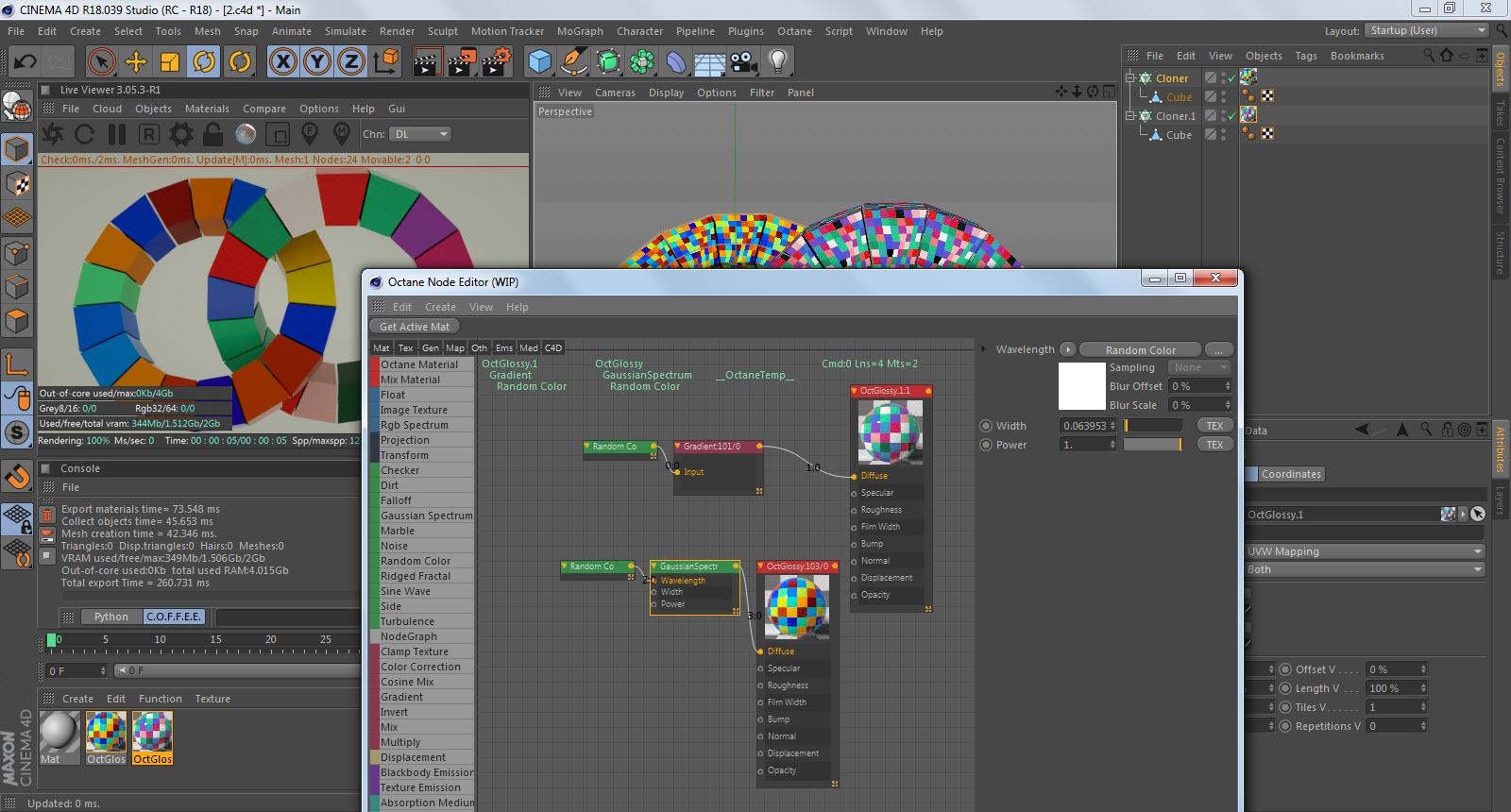The image size is (1511, 812).
Task: Add a Cube primitive object
Action: click(x=539, y=62)
